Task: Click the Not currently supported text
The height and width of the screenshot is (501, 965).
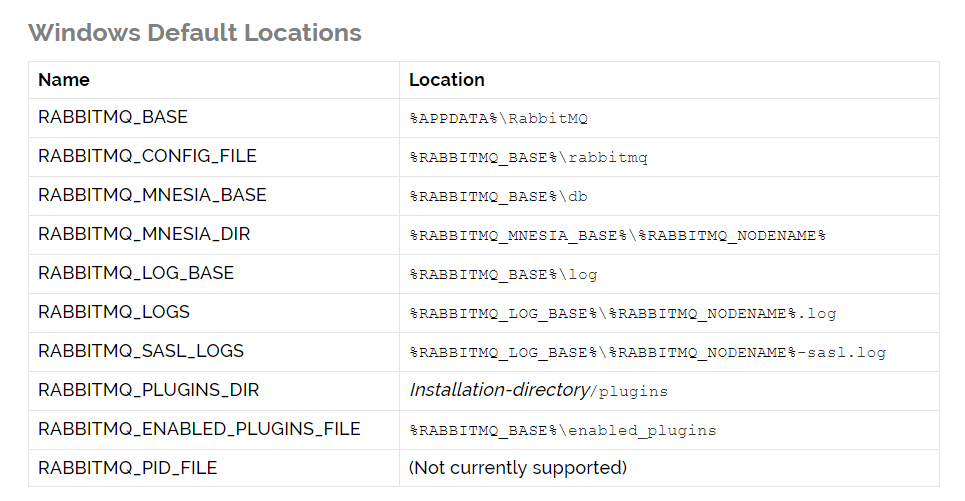Action: pos(518,468)
